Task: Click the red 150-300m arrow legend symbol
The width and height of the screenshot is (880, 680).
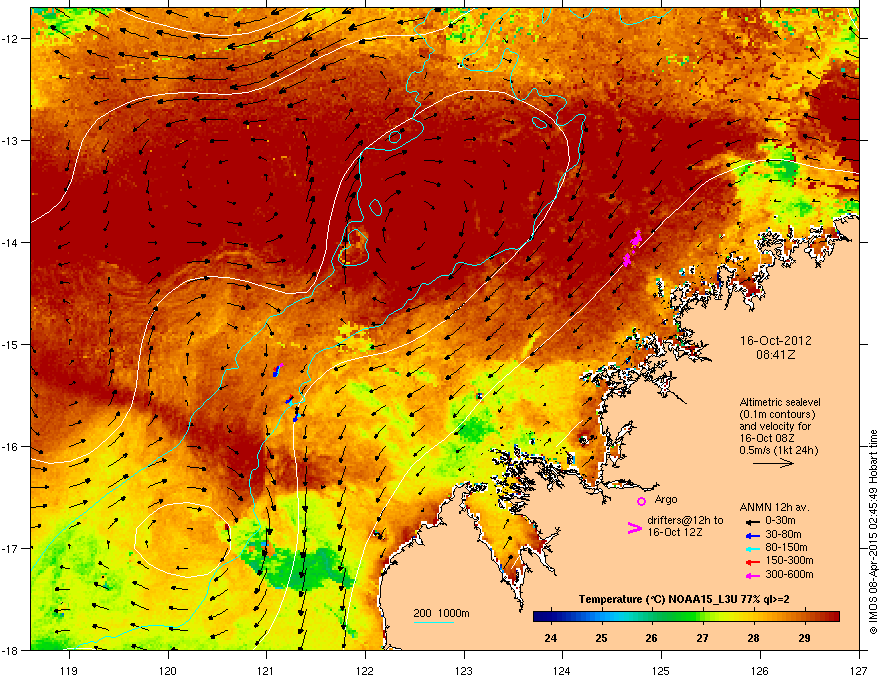Action: coord(752,562)
